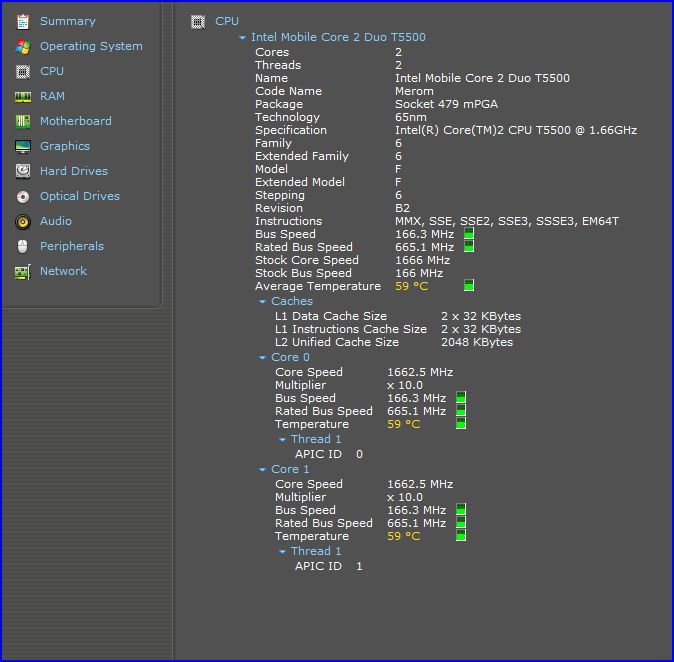
Task: Open the Optical Drives link
Action: pyautogui.click(x=80, y=196)
